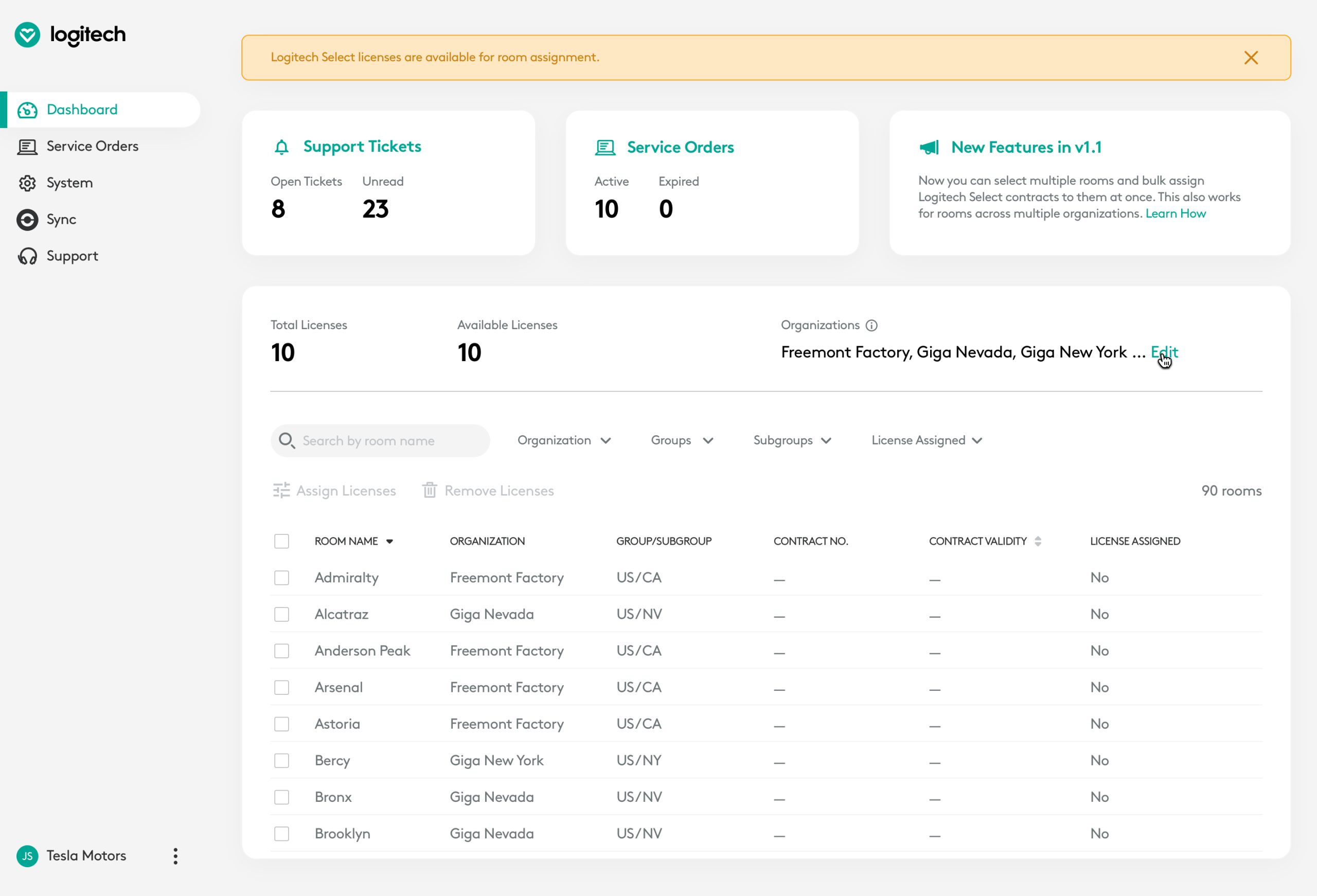Click the Service Orders sidebar icon
The image size is (1317, 896).
[27, 147]
